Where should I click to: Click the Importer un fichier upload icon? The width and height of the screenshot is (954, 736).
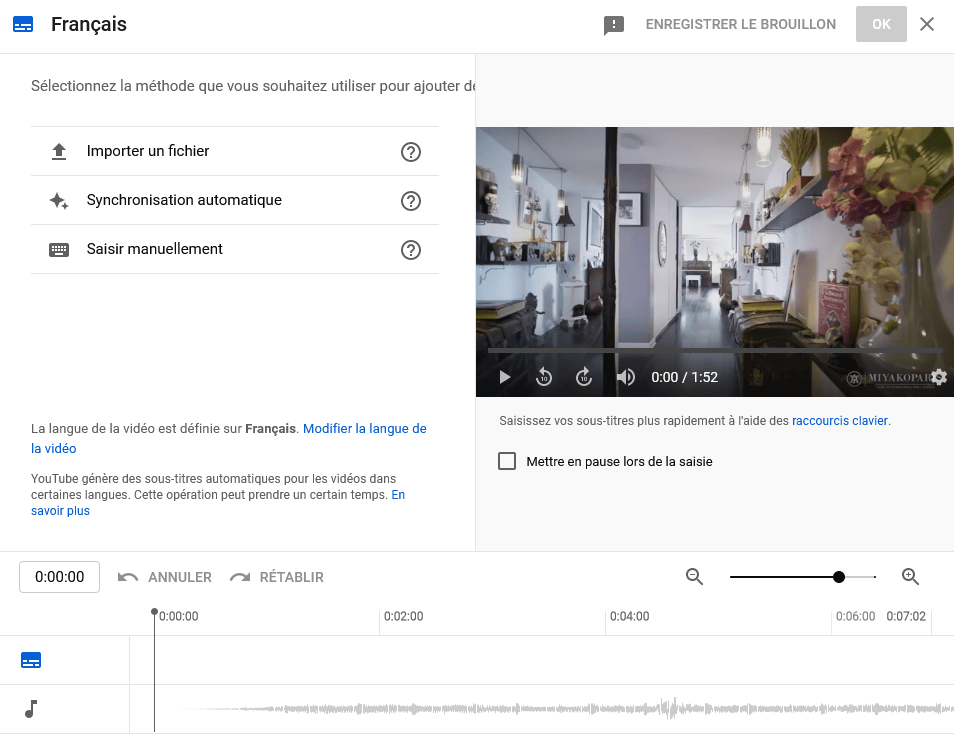[60, 150]
